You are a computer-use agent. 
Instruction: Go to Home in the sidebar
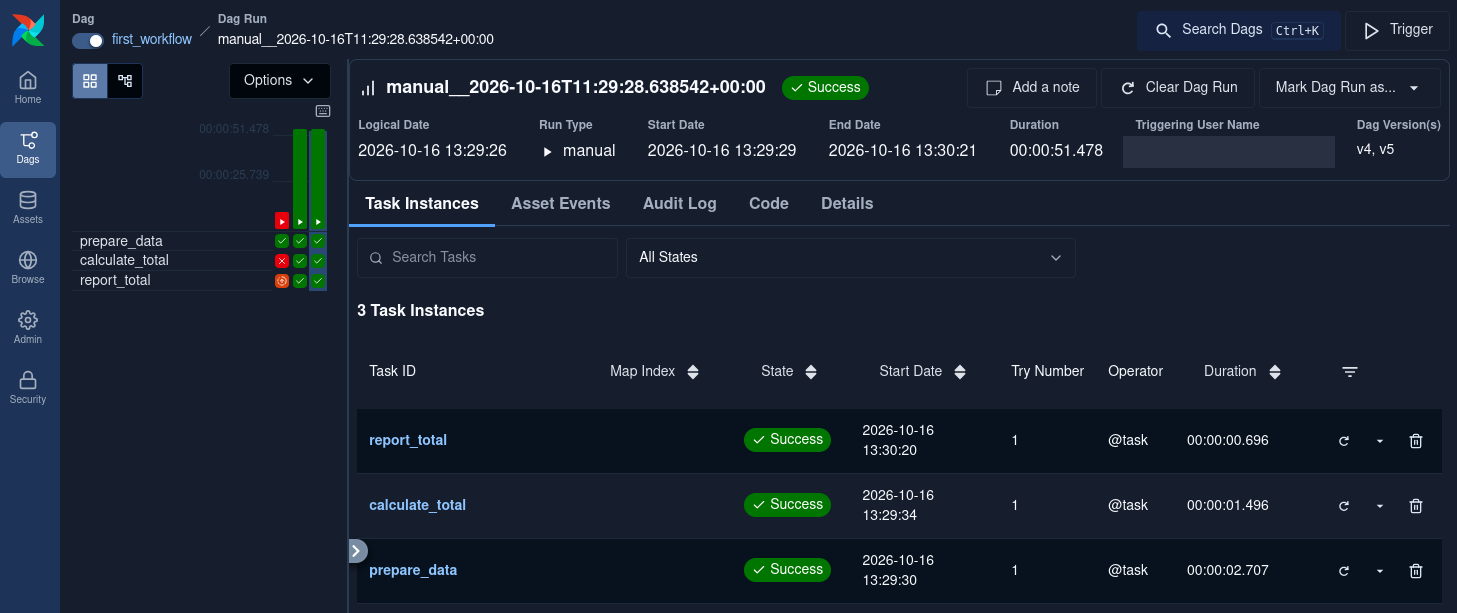coord(28,88)
